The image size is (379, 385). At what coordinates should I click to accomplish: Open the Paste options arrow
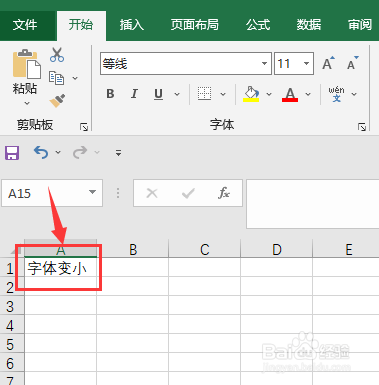[x=27, y=104]
